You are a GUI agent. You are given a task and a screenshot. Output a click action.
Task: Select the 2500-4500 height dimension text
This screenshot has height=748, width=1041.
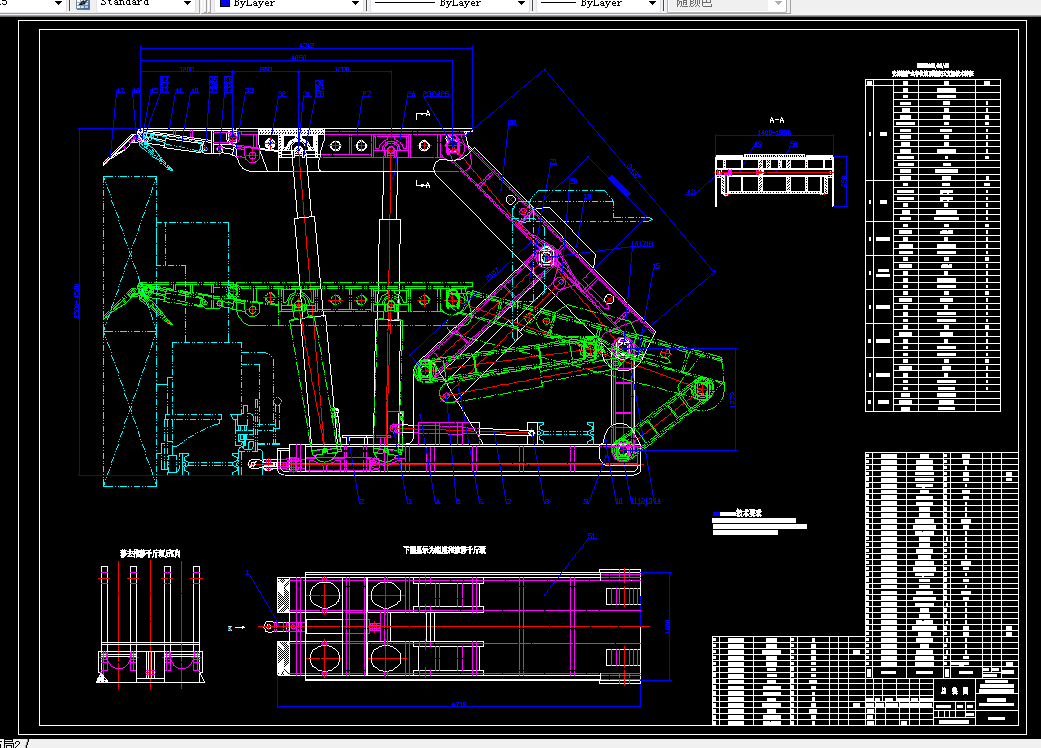coord(76,301)
